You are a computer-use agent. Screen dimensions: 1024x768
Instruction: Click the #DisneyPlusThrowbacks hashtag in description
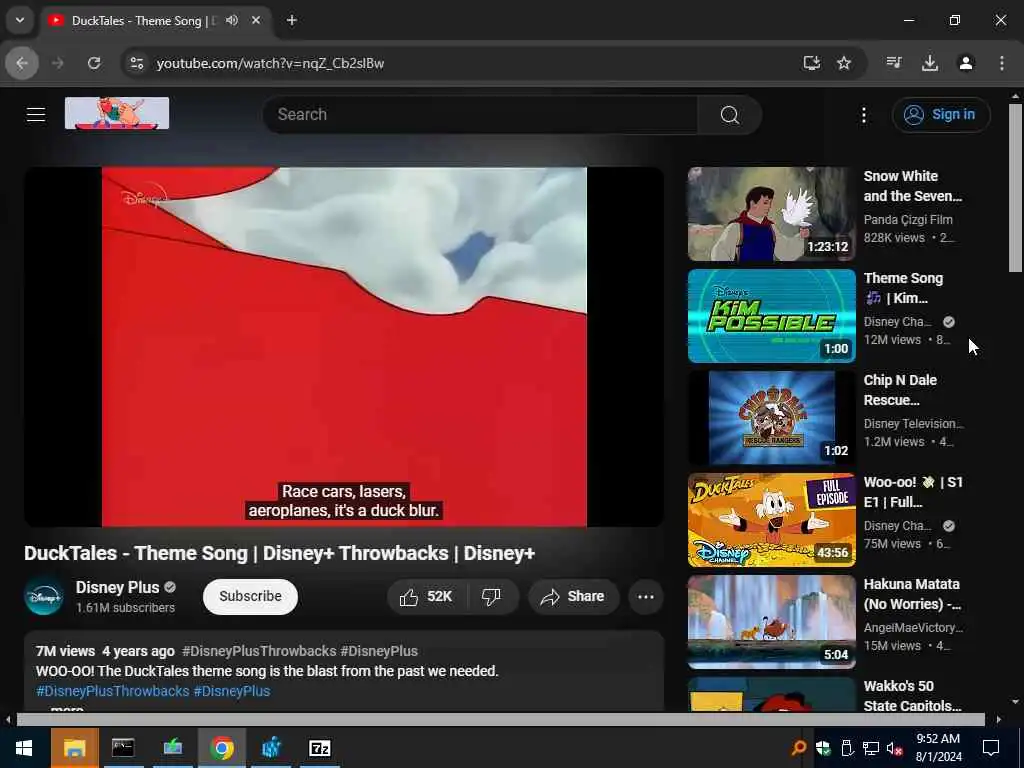pyautogui.click(x=112, y=691)
